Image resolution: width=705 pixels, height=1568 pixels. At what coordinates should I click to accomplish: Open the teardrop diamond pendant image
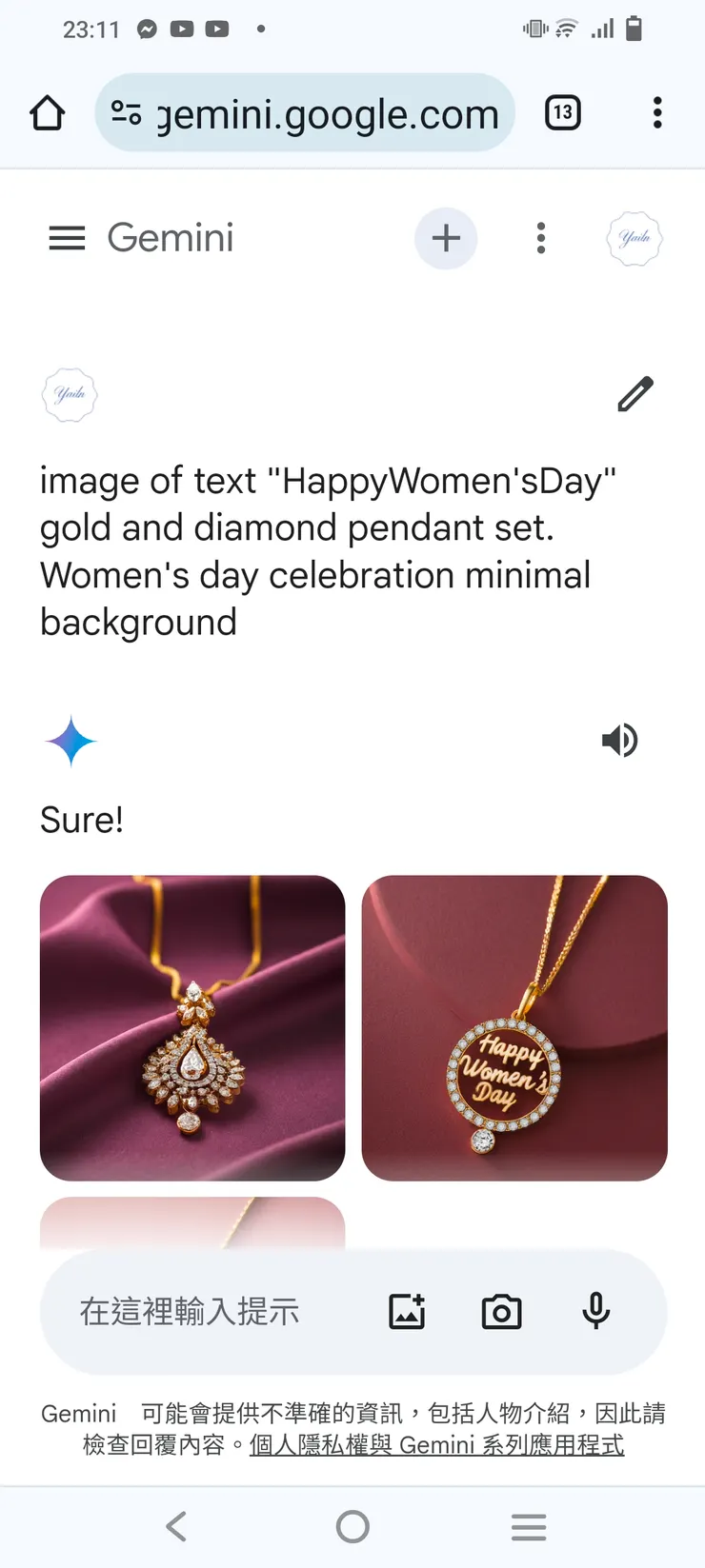pyautogui.click(x=192, y=1028)
